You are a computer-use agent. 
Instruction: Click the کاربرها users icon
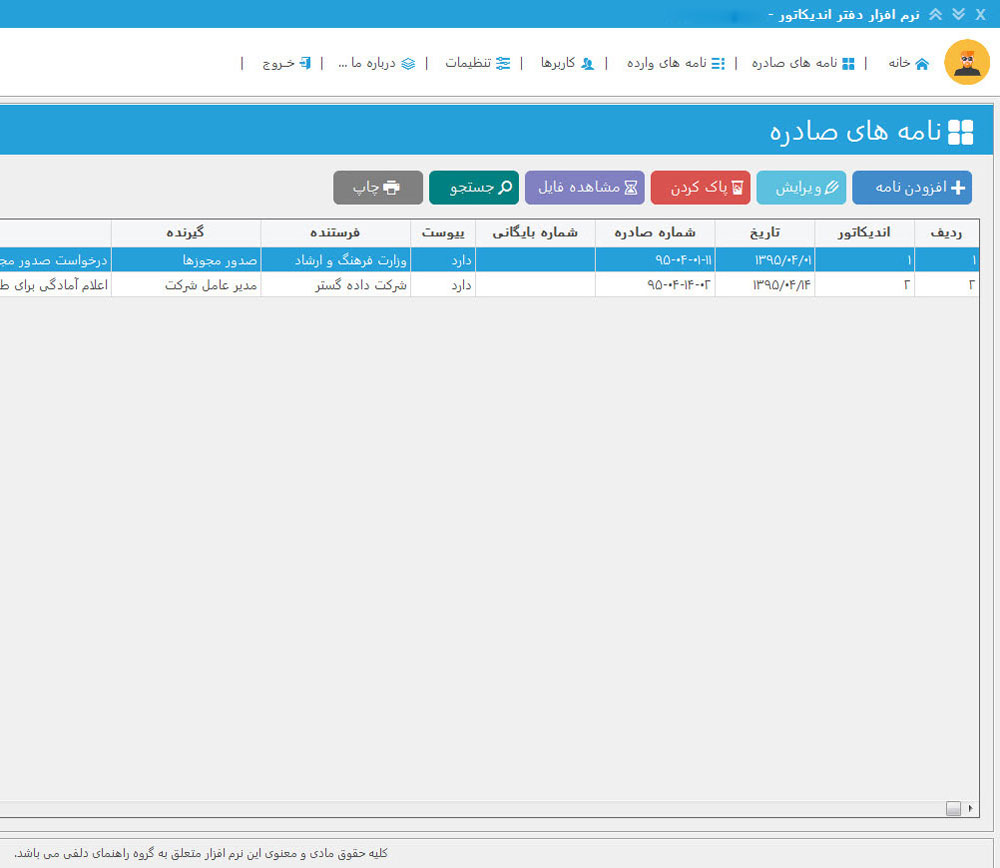[x=590, y=62]
